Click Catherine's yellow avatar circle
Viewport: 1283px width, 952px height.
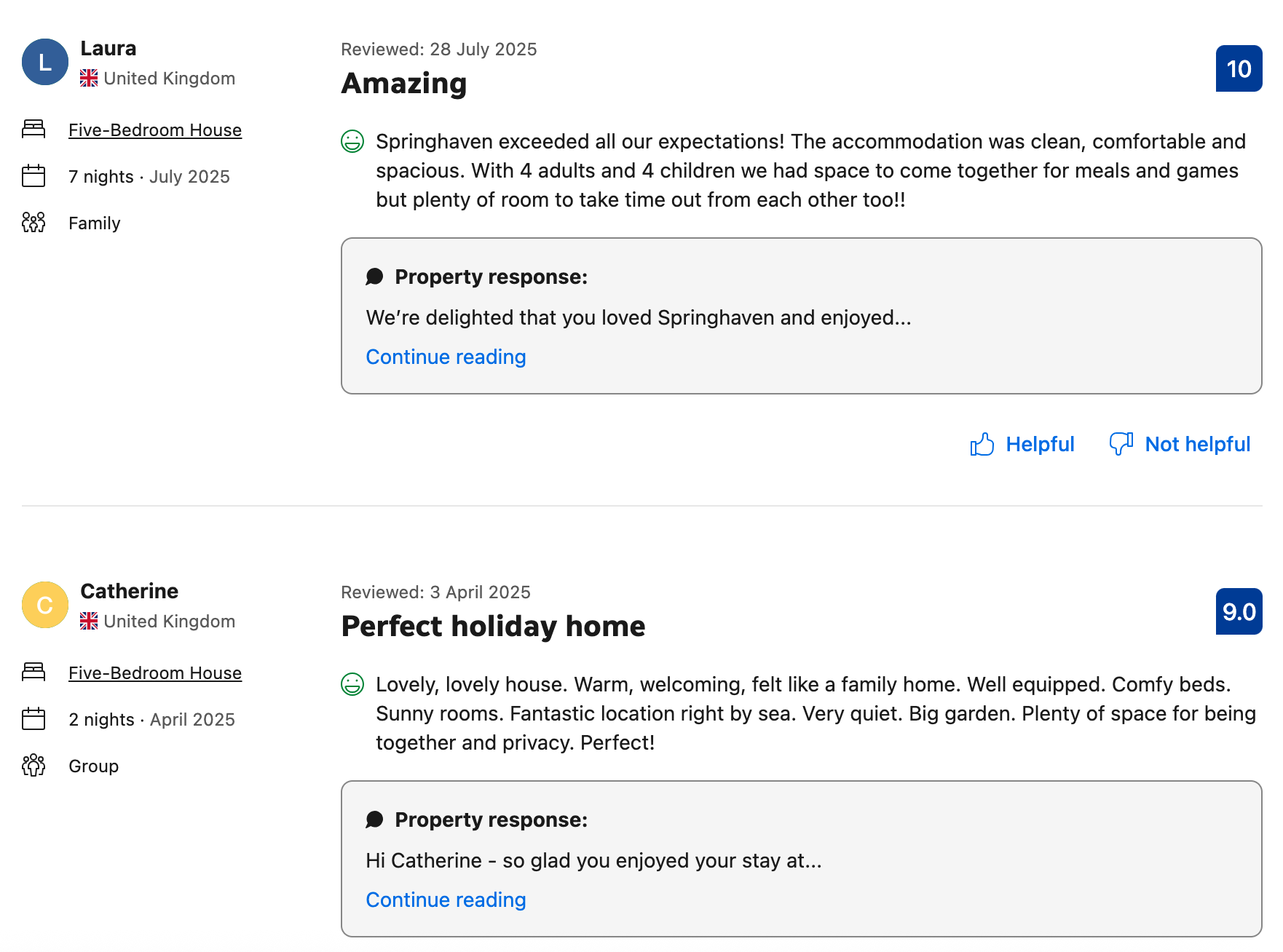point(45,605)
